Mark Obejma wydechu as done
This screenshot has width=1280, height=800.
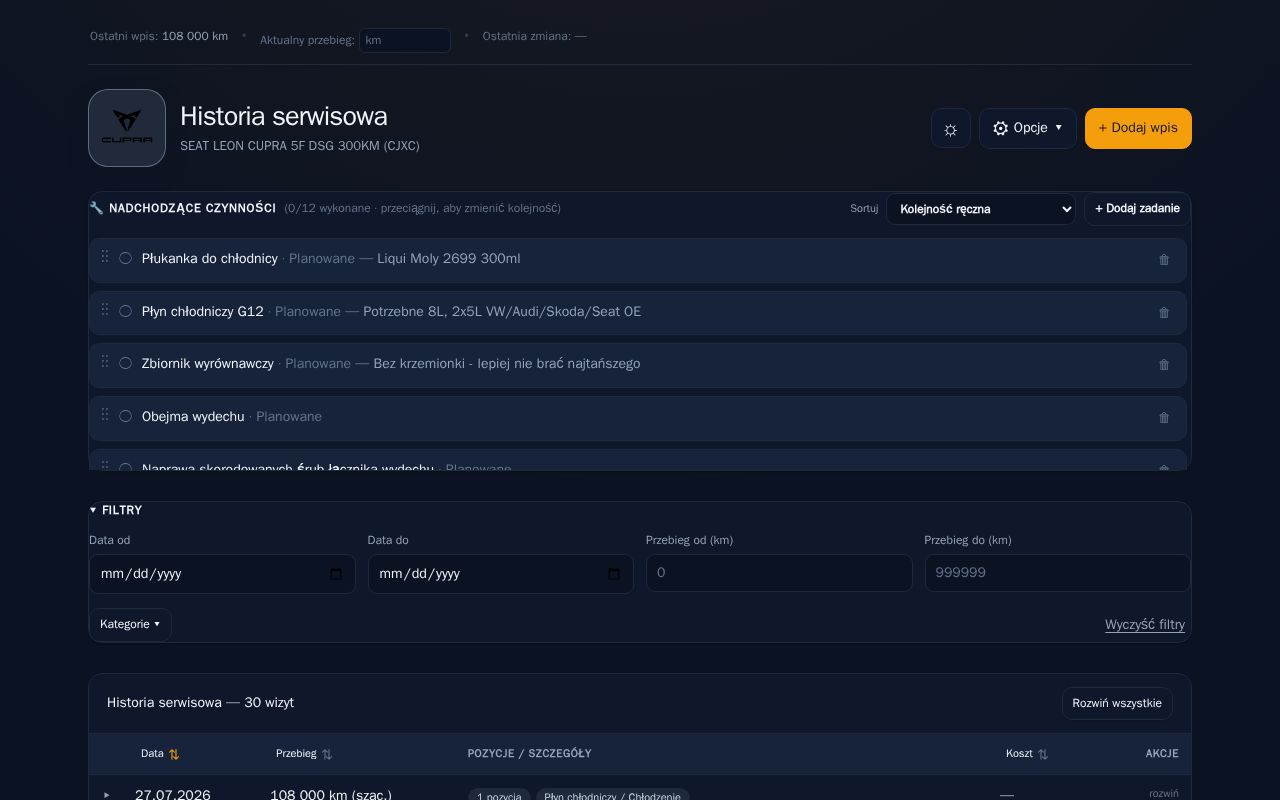125,416
